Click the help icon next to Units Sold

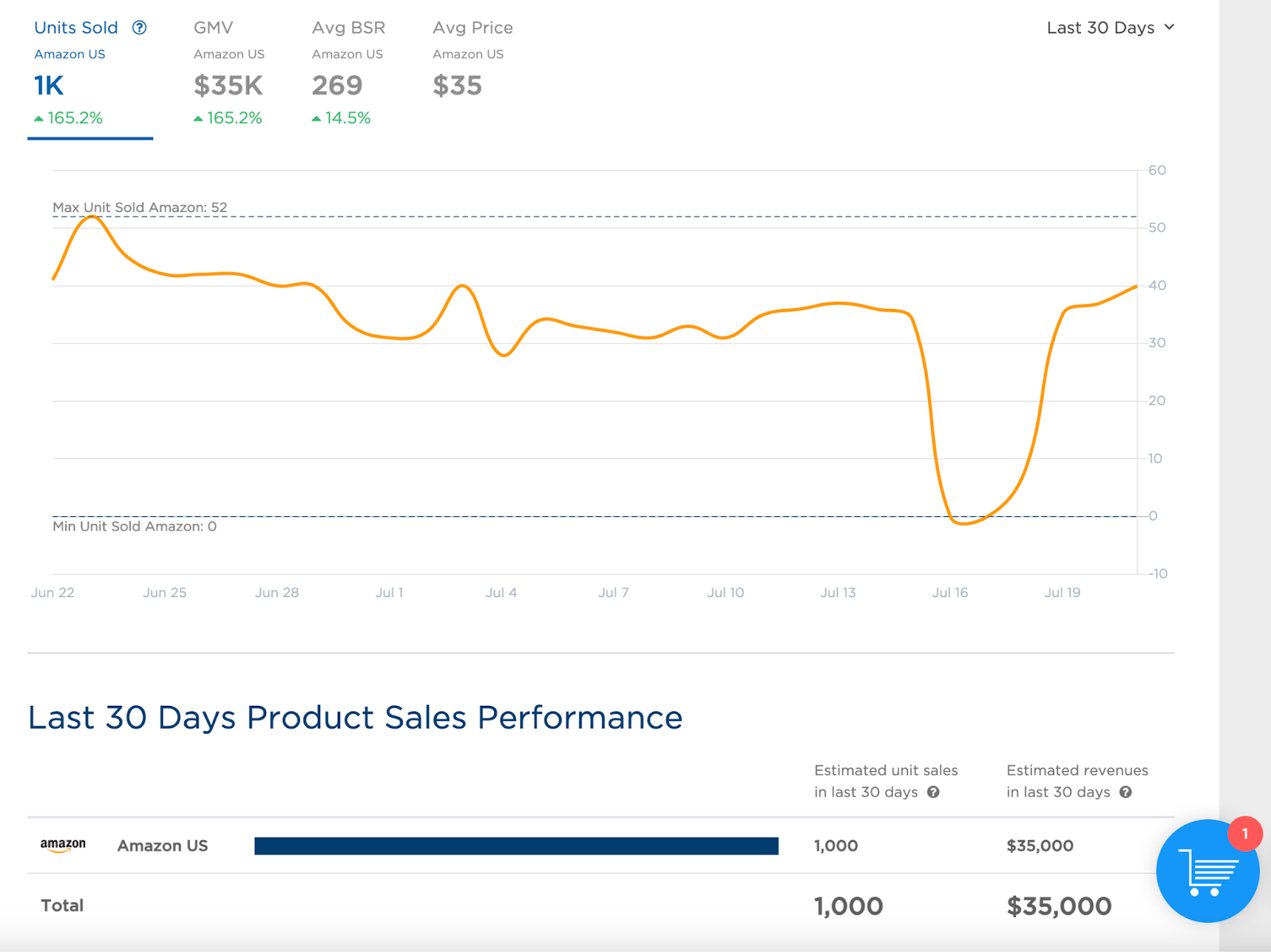point(140,27)
